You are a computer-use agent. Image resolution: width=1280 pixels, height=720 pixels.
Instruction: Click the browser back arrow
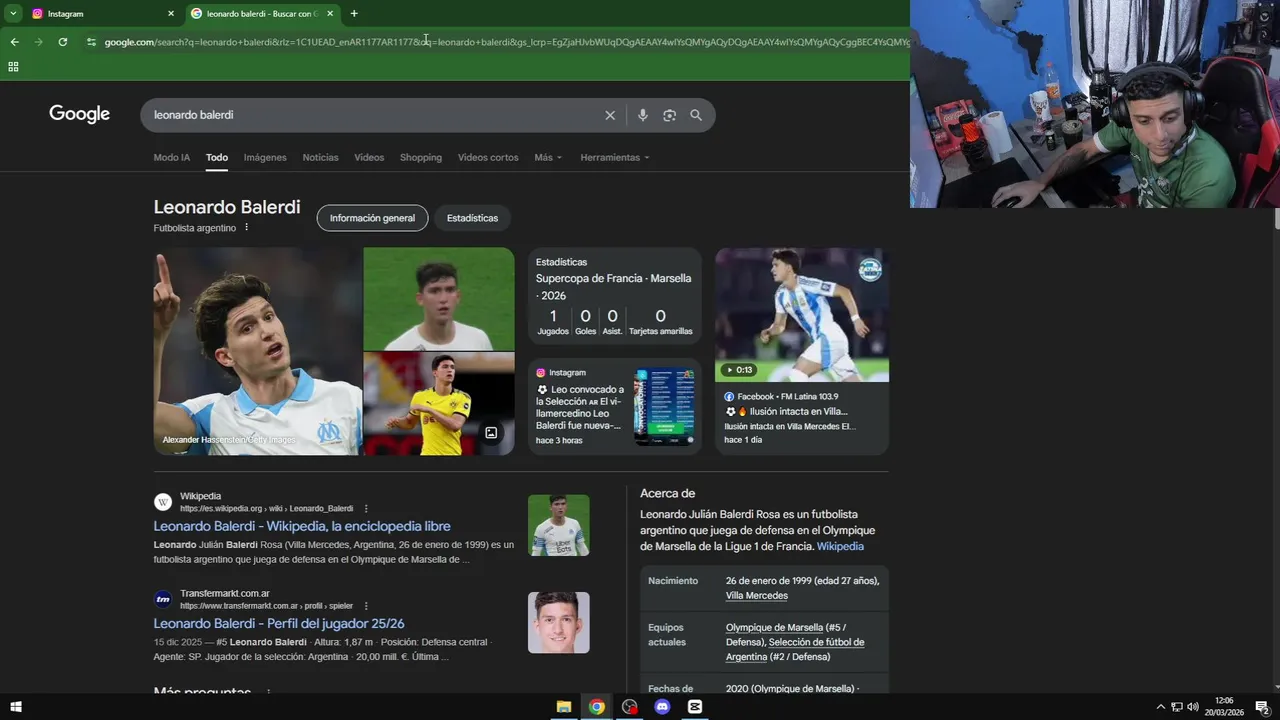click(14, 42)
